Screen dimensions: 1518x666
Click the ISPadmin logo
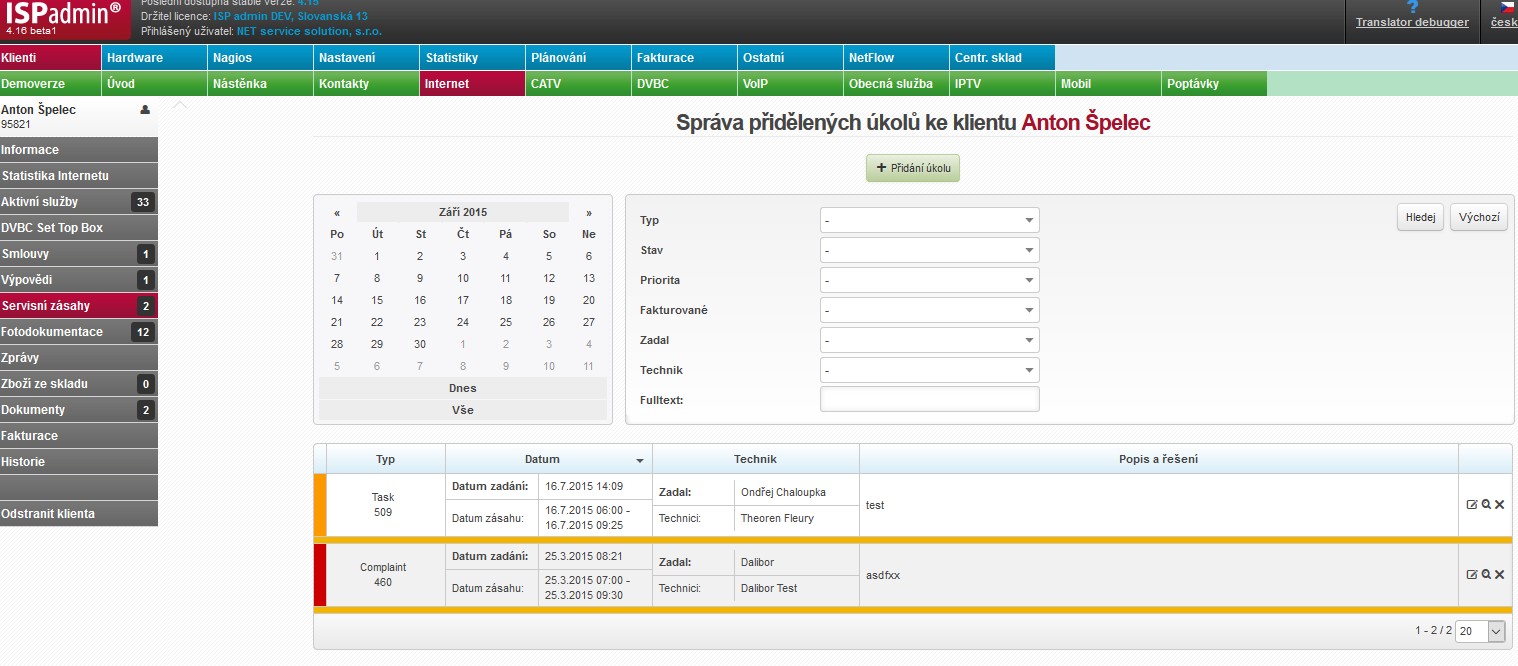(65, 20)
